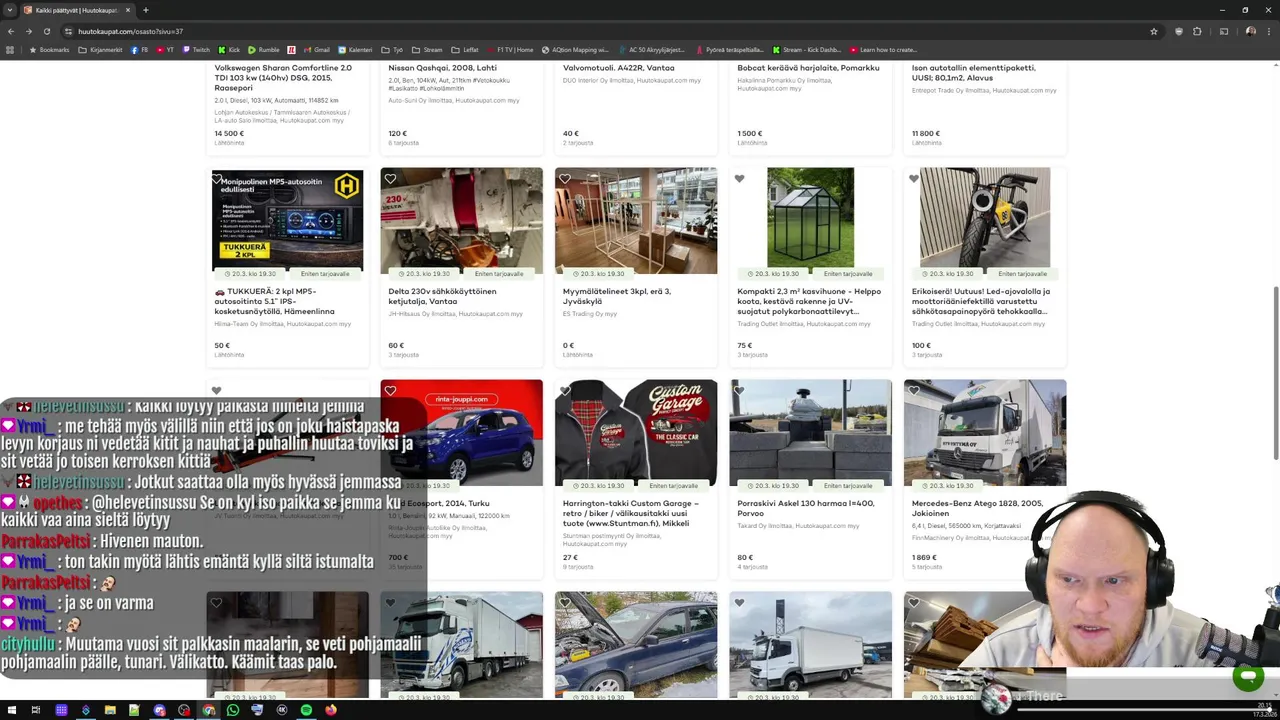The width and height of the screenshot is (1280, 720).
Task: Open Windows Start menu
Action: click(11, 710)
